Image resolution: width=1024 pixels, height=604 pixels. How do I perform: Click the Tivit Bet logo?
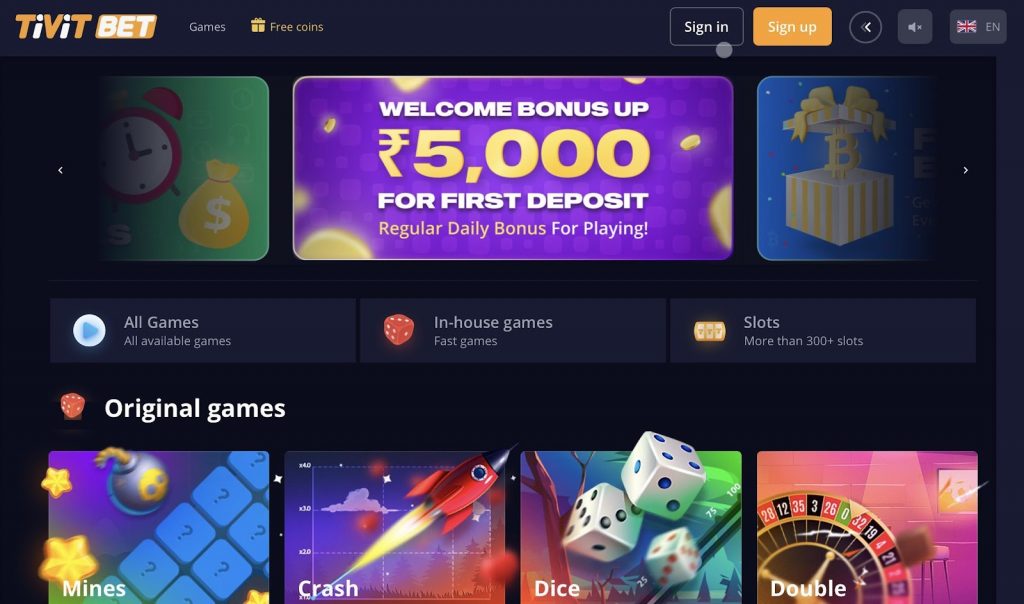click(x=86, y=27)
